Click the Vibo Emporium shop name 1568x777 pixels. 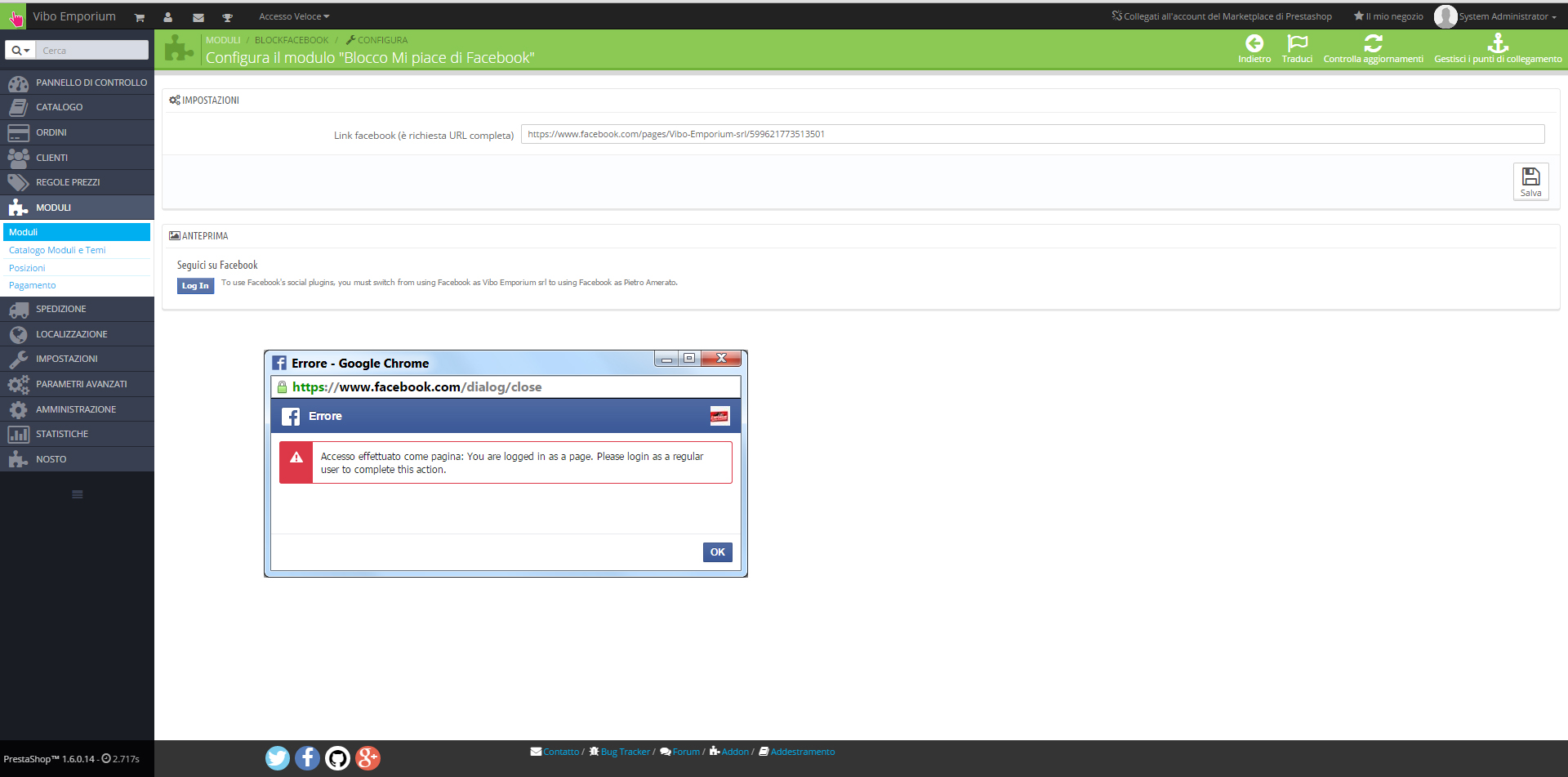[74, 16]
